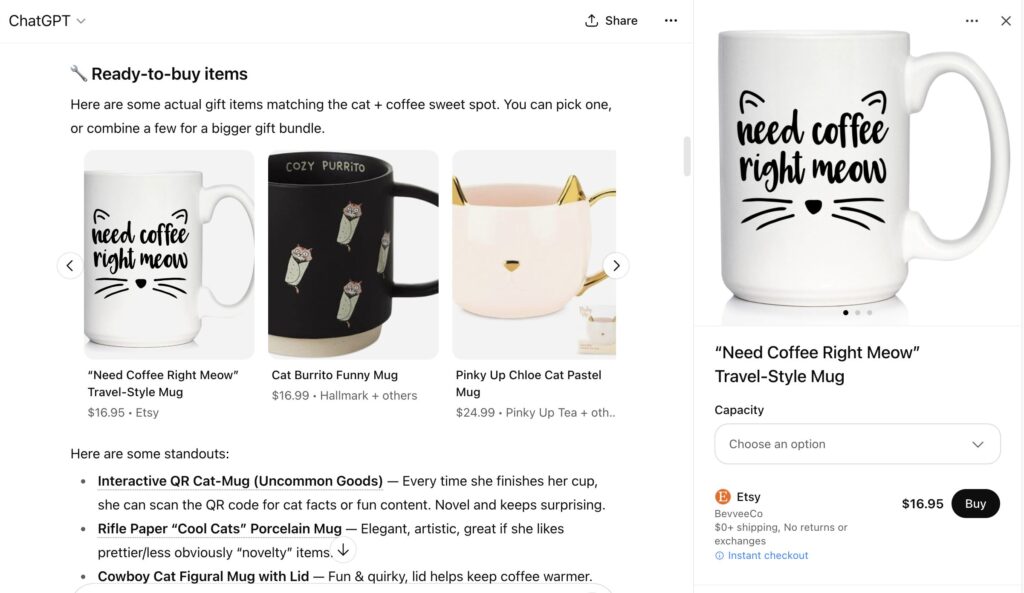
Task: Select the Cat Burrito Funny Mug thumbnail
Action: [x=353, y=255]
